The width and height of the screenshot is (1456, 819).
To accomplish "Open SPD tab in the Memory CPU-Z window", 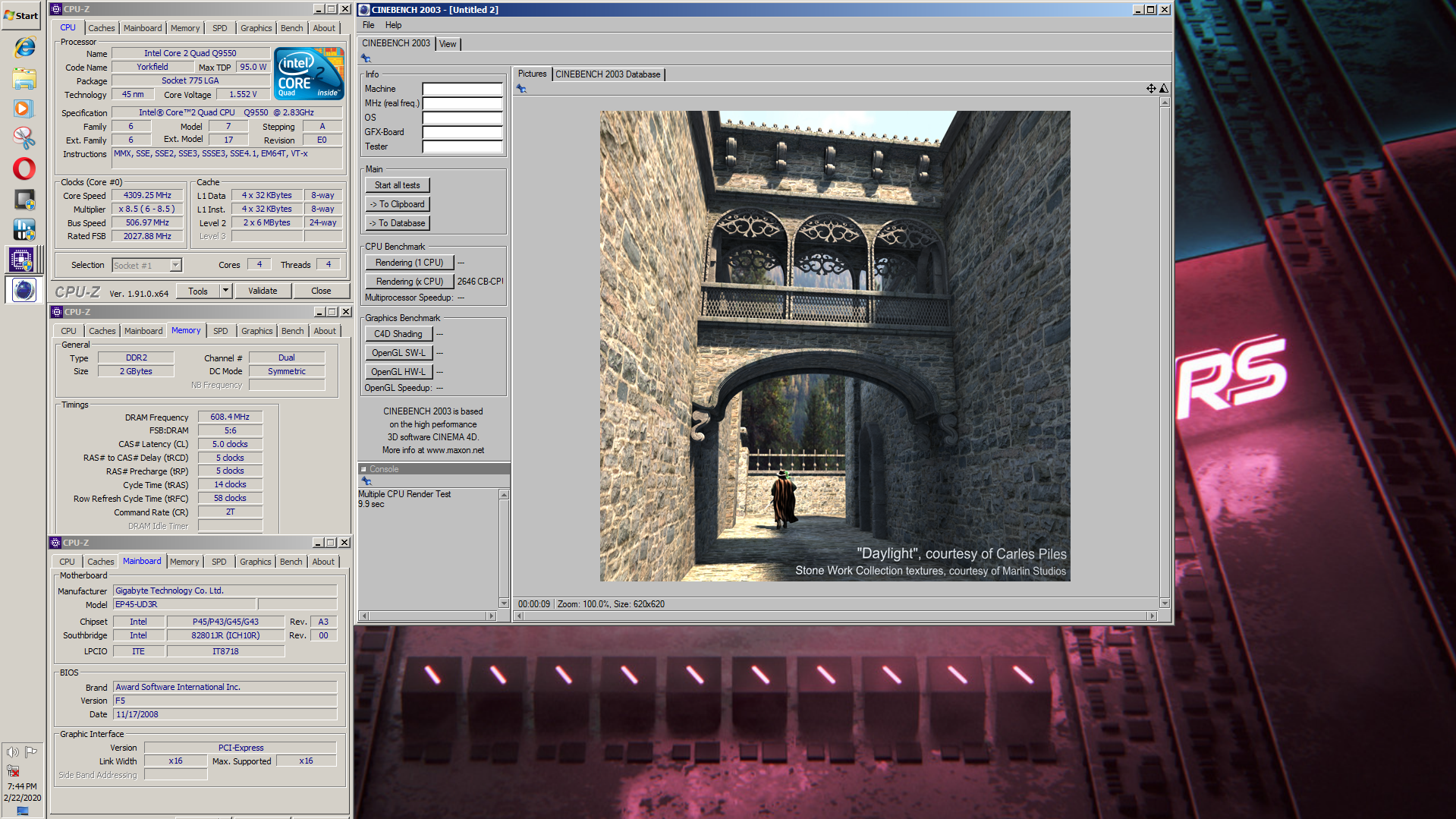I will (x=220, y=331).
